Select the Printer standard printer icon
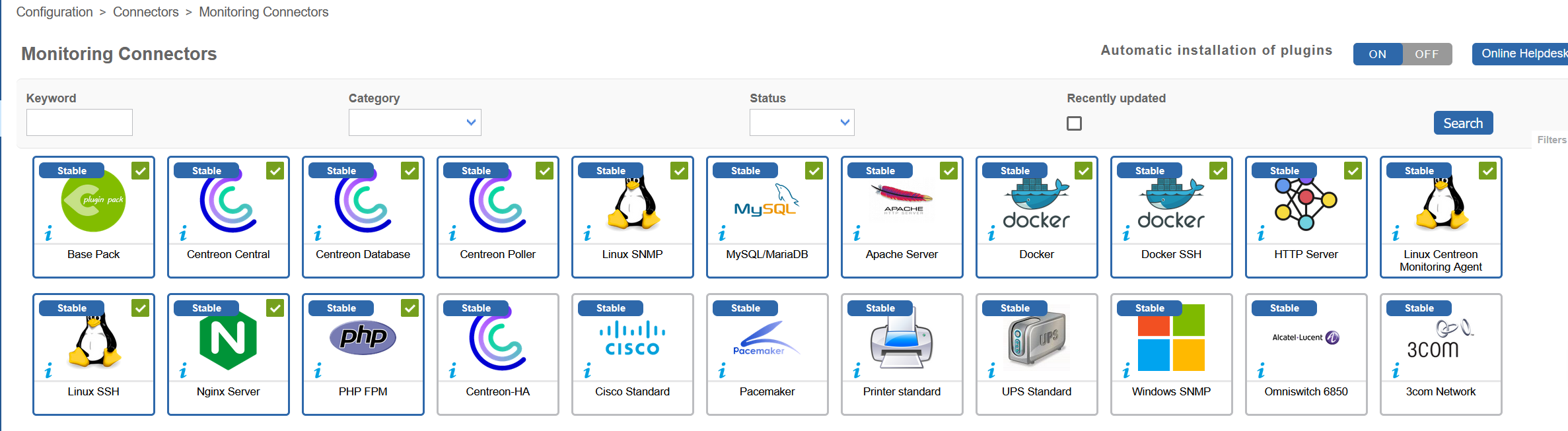 click(x=902, y=339)
